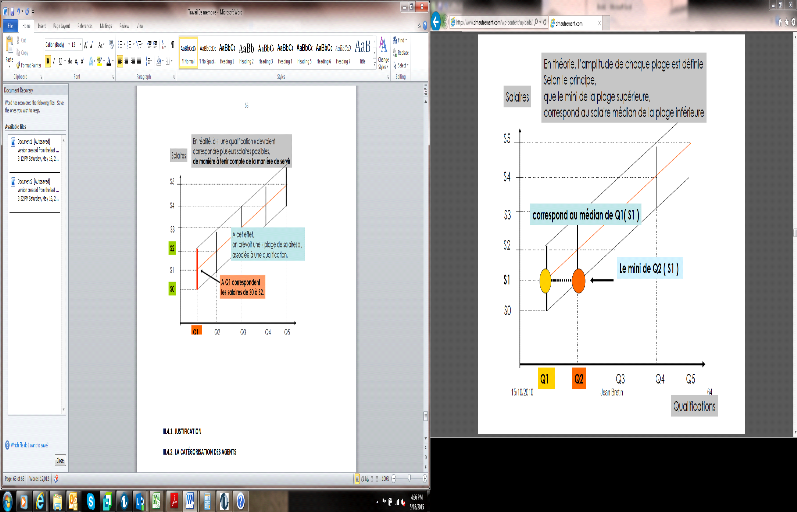Select the first recovered document in the list
Screen dimensions: 797x512
click(35, 145)
